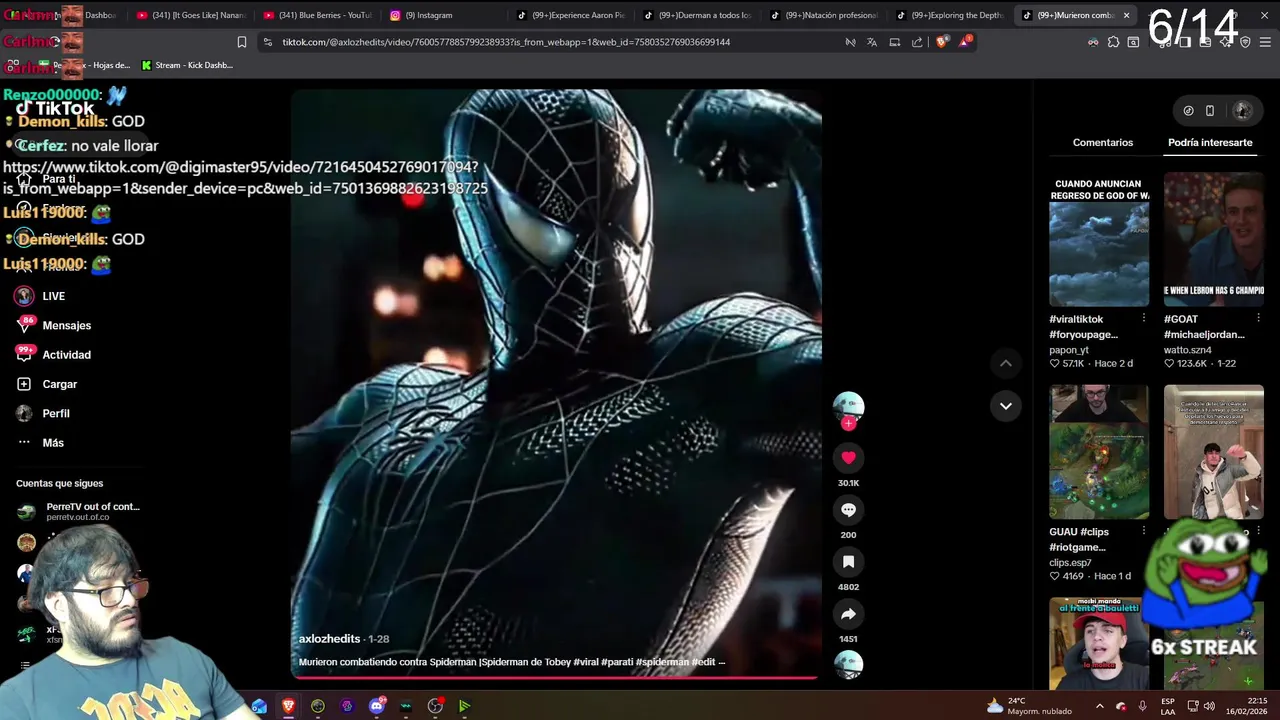Open the comments bubble showing 200
1280x720 pixels.
click(848, 510)
